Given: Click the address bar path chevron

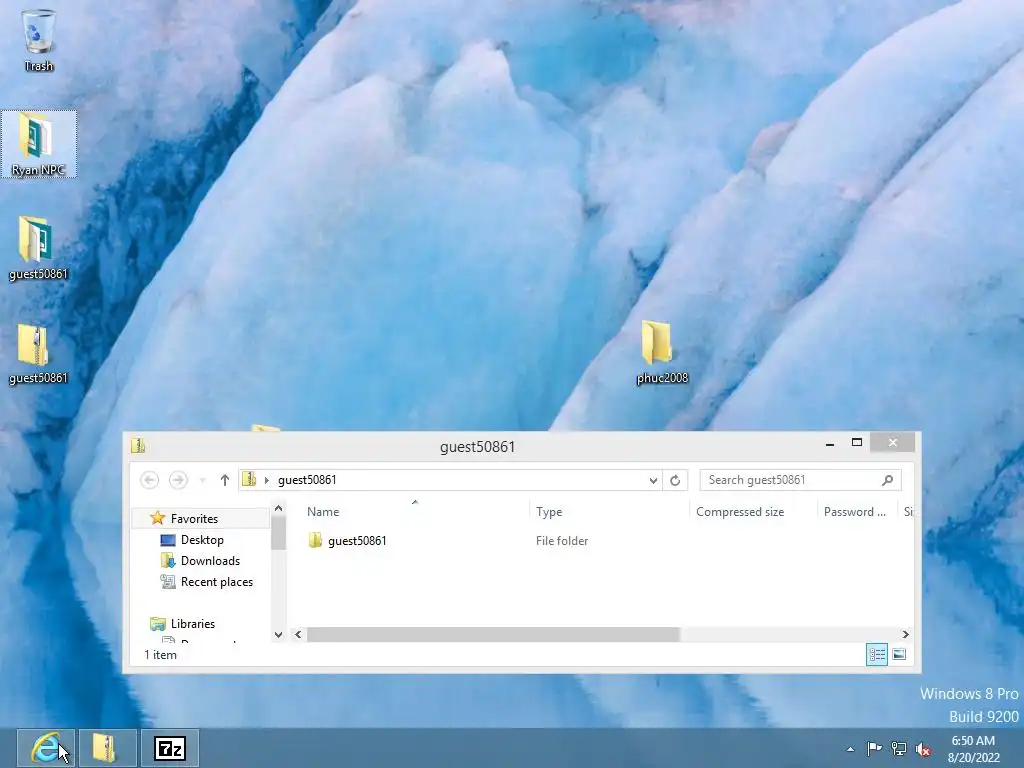Looking at the screenshot, I should pyautogui.click(x=266, y=480).
